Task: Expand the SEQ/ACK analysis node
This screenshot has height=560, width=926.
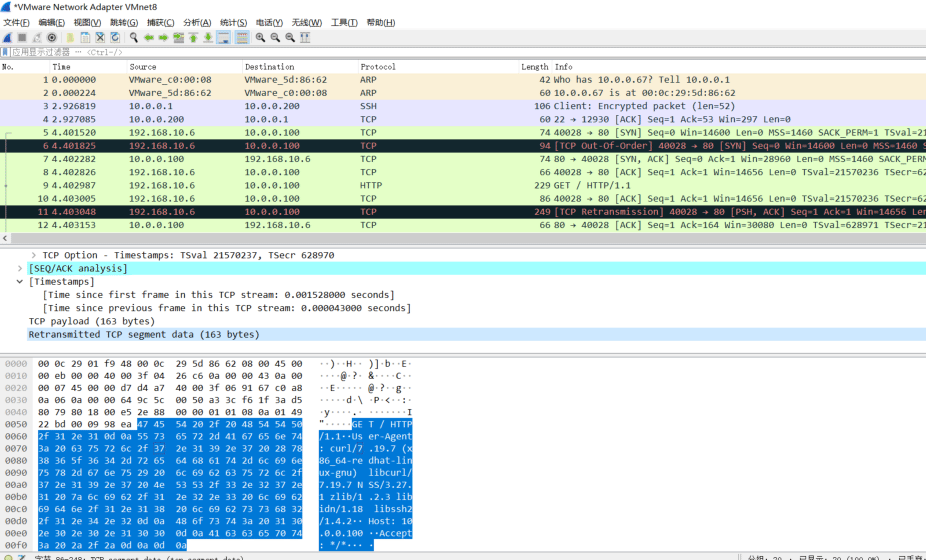Action: pyautogui.click(x=20, y=269)
